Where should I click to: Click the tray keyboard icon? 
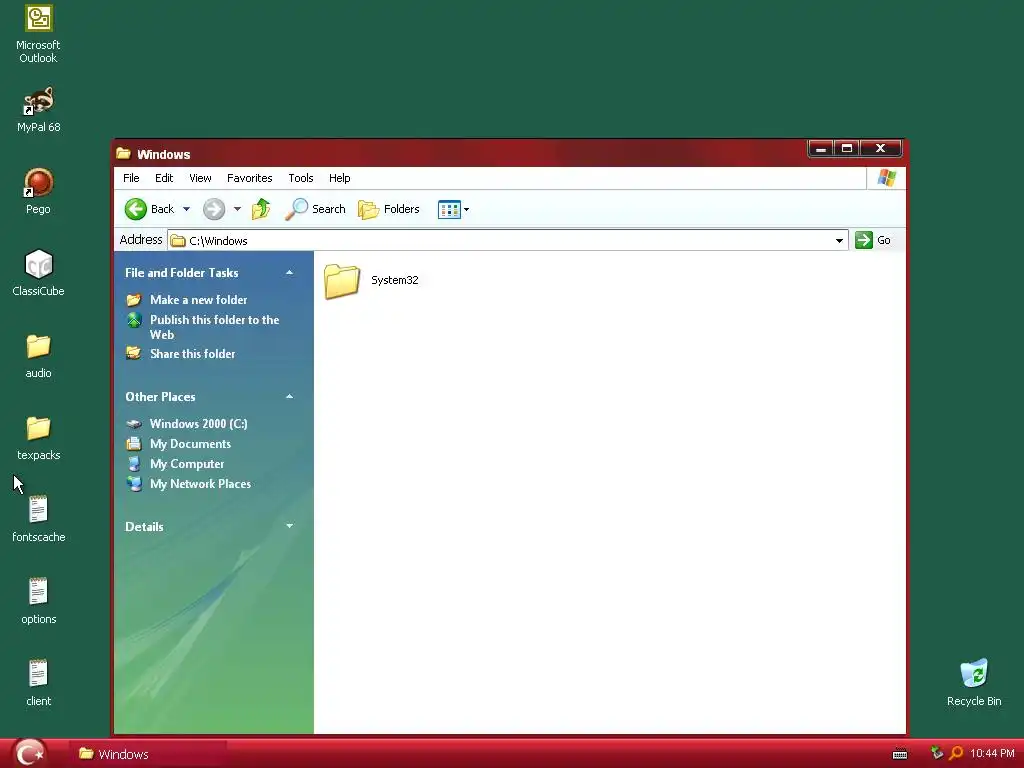(x=900, y=754)
